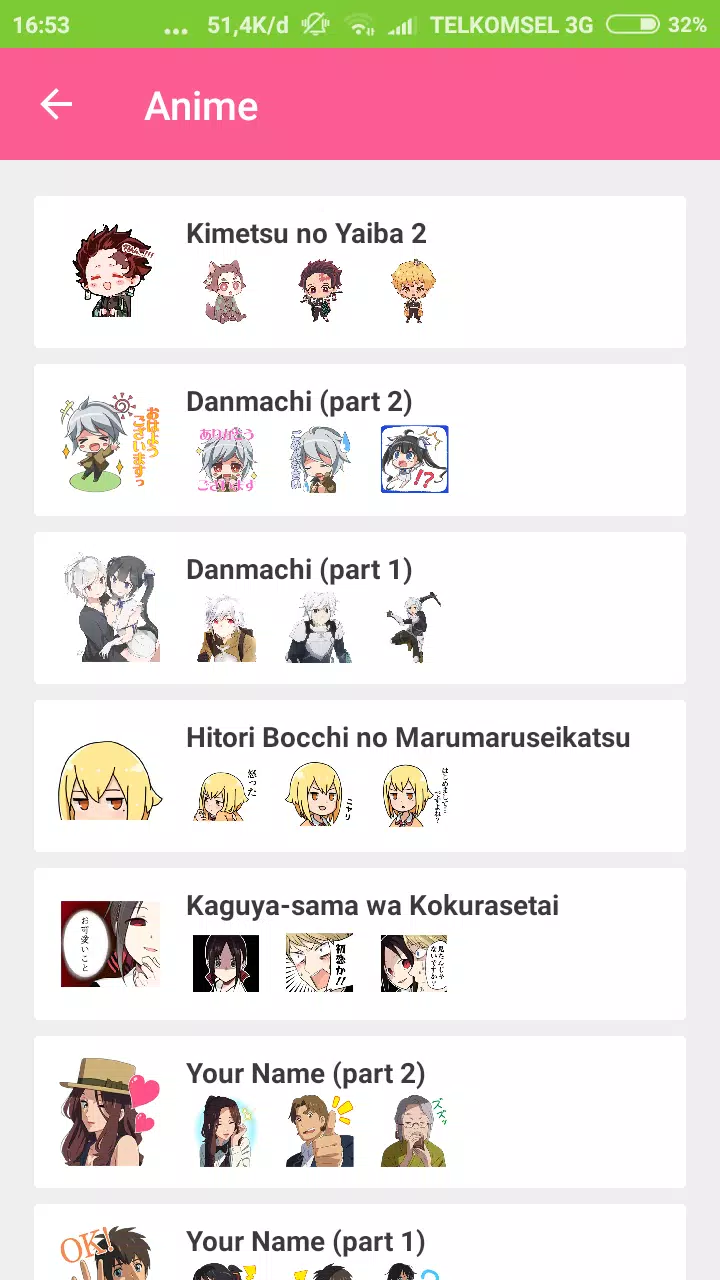Tap the Bell and Hestia hugging pack icon

(110, 608)
